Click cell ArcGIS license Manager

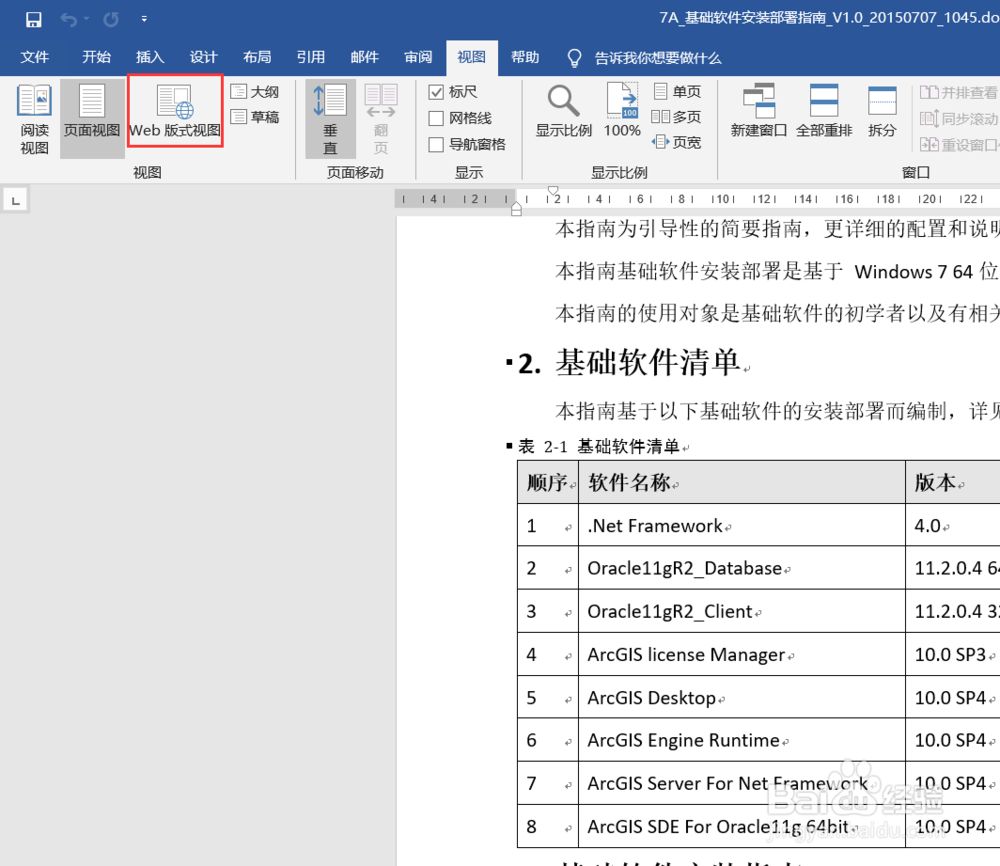[x=742, y=655]
